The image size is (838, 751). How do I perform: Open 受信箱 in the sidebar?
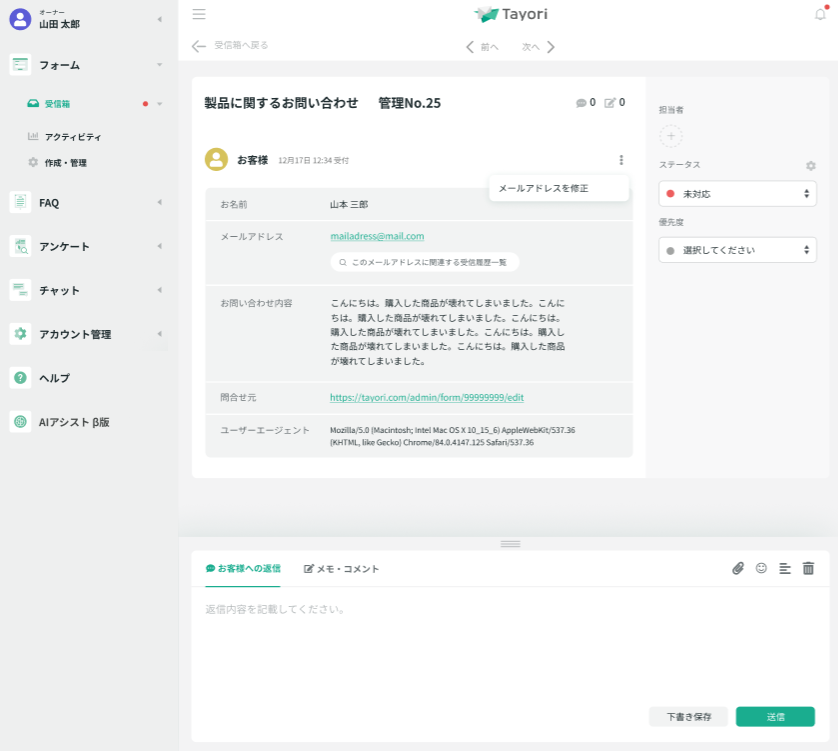(x=57, y=104)
